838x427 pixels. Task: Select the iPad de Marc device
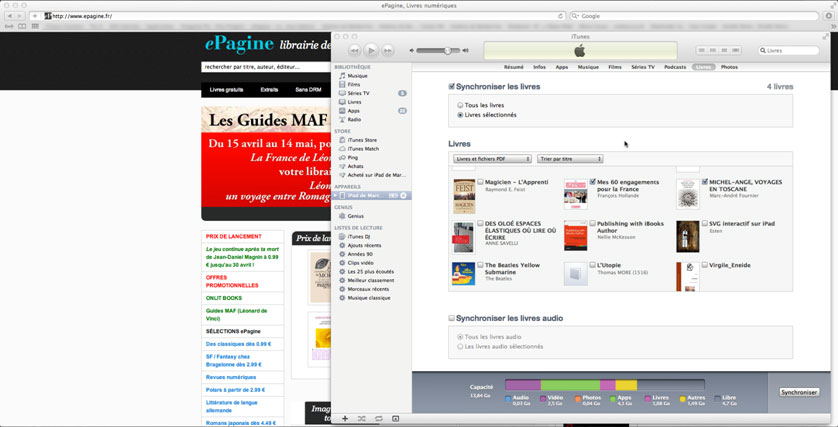[x=367, y=196]
